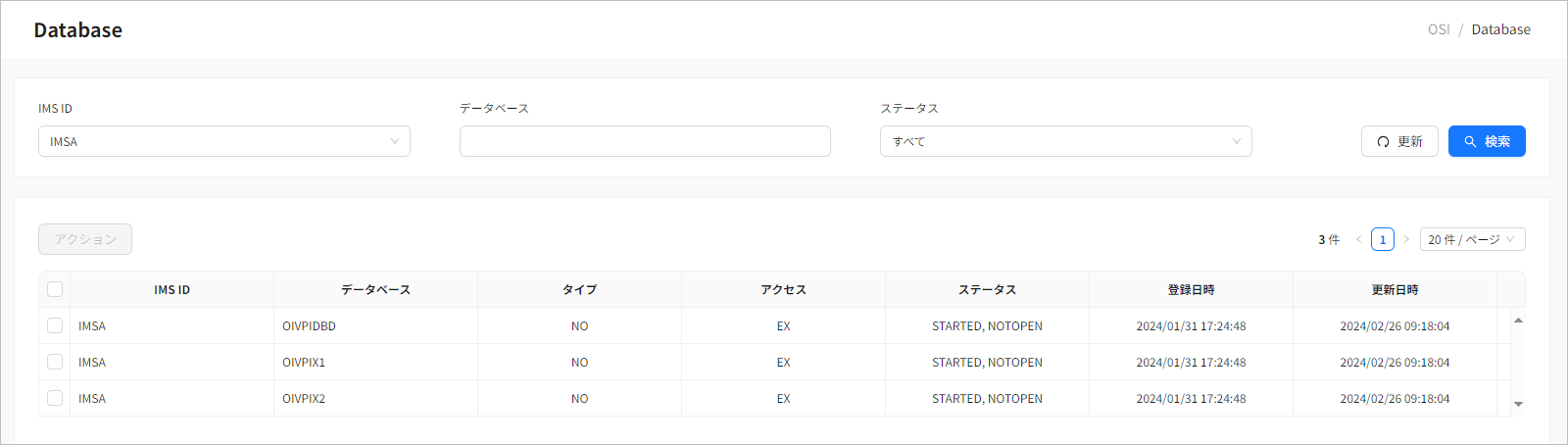This screenshot has width=1568, height=445.
Task: Expand the ステータス dropdown showing すべて
Action: click(1065, 141)
